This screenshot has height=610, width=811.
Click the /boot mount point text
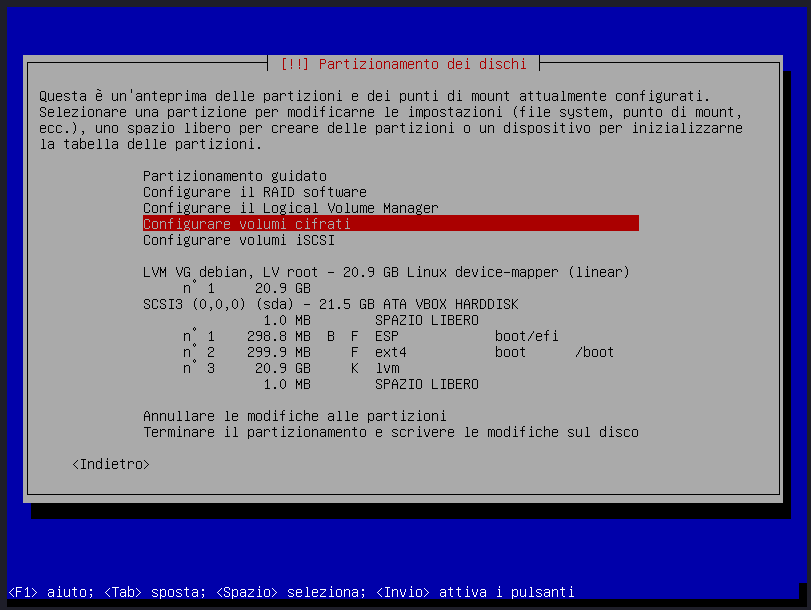(x=594, y=352)
